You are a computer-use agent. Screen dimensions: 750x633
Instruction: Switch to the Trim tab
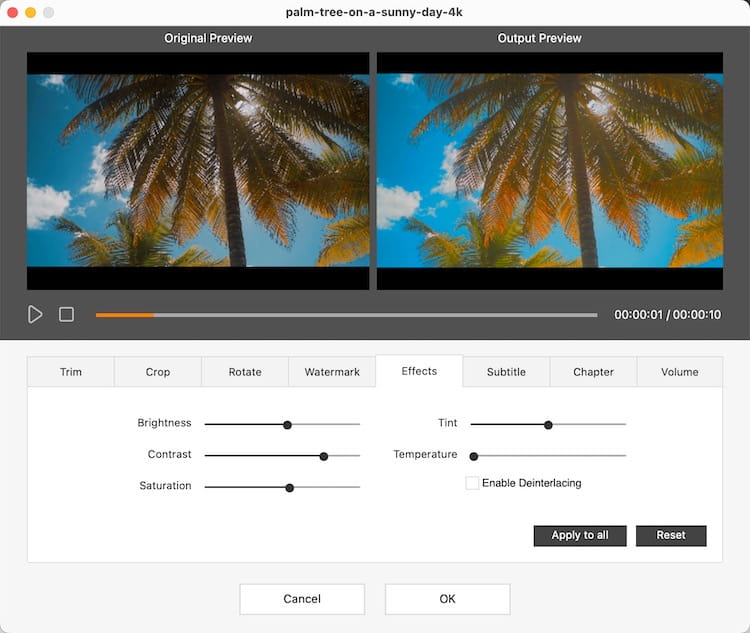(x=71, y=372)
